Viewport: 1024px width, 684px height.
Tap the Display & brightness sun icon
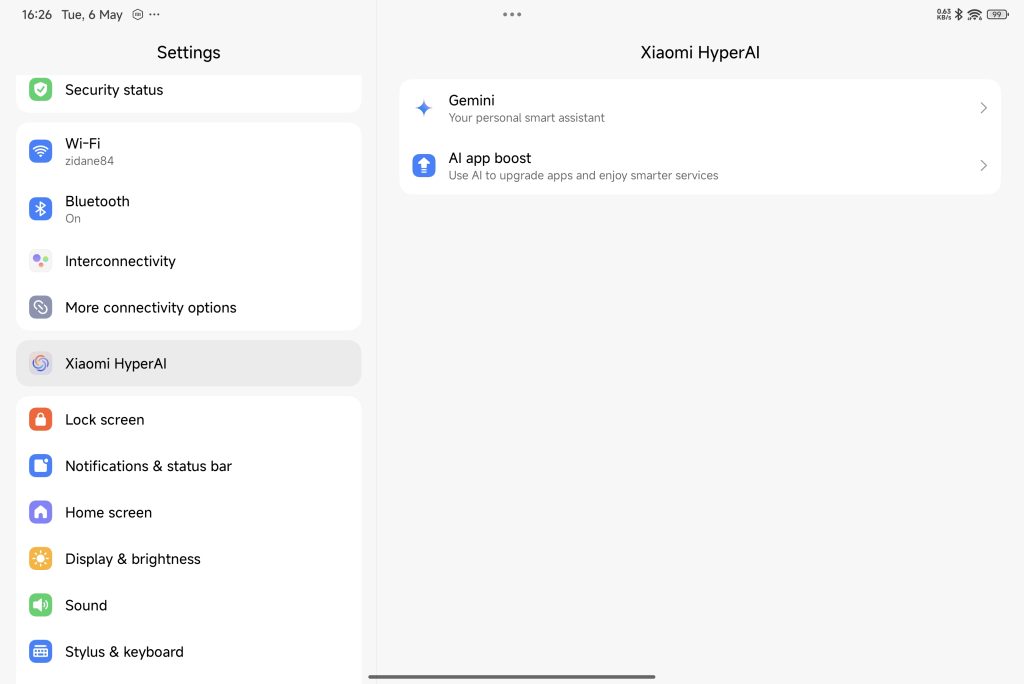click(40, 559)
